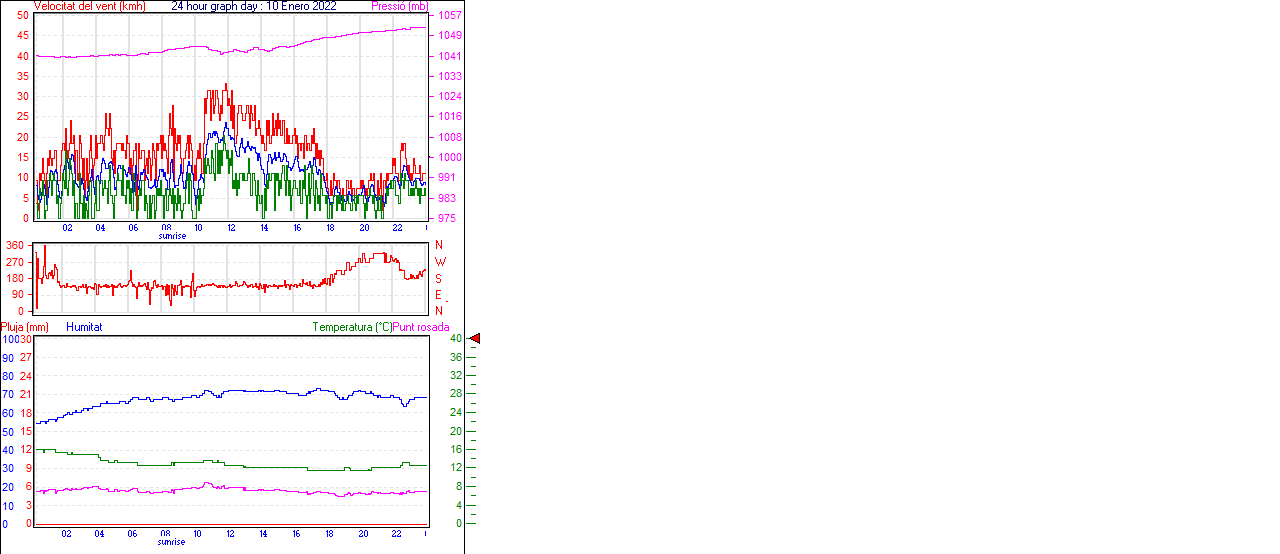Viewport: 1280px width, 554px height.
Task: Click 'sunrise' label under the wind speed graph
Action: point(172,237)
